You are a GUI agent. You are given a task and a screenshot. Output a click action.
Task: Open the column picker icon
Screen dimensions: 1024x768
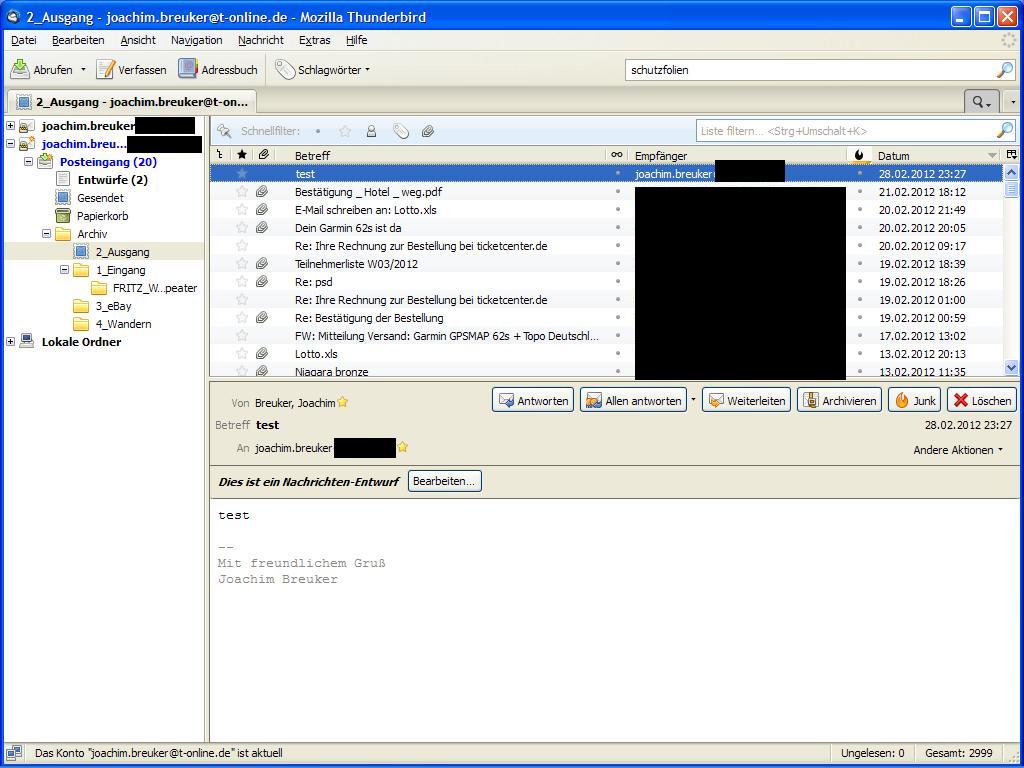pos(1012,155)
